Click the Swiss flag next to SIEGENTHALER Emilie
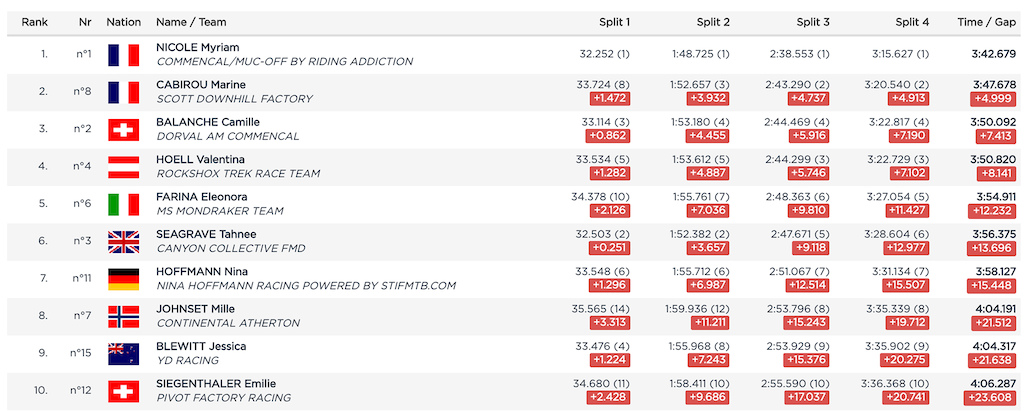 point(123,391)
